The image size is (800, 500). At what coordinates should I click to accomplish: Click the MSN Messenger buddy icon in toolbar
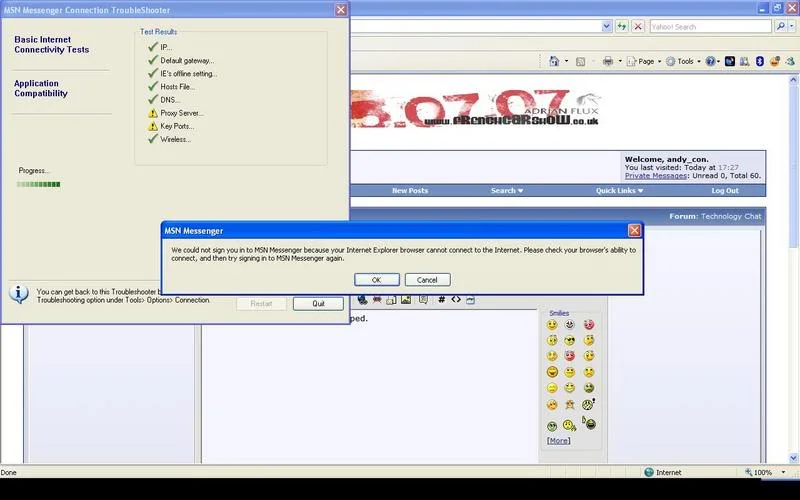coord(790,61)
